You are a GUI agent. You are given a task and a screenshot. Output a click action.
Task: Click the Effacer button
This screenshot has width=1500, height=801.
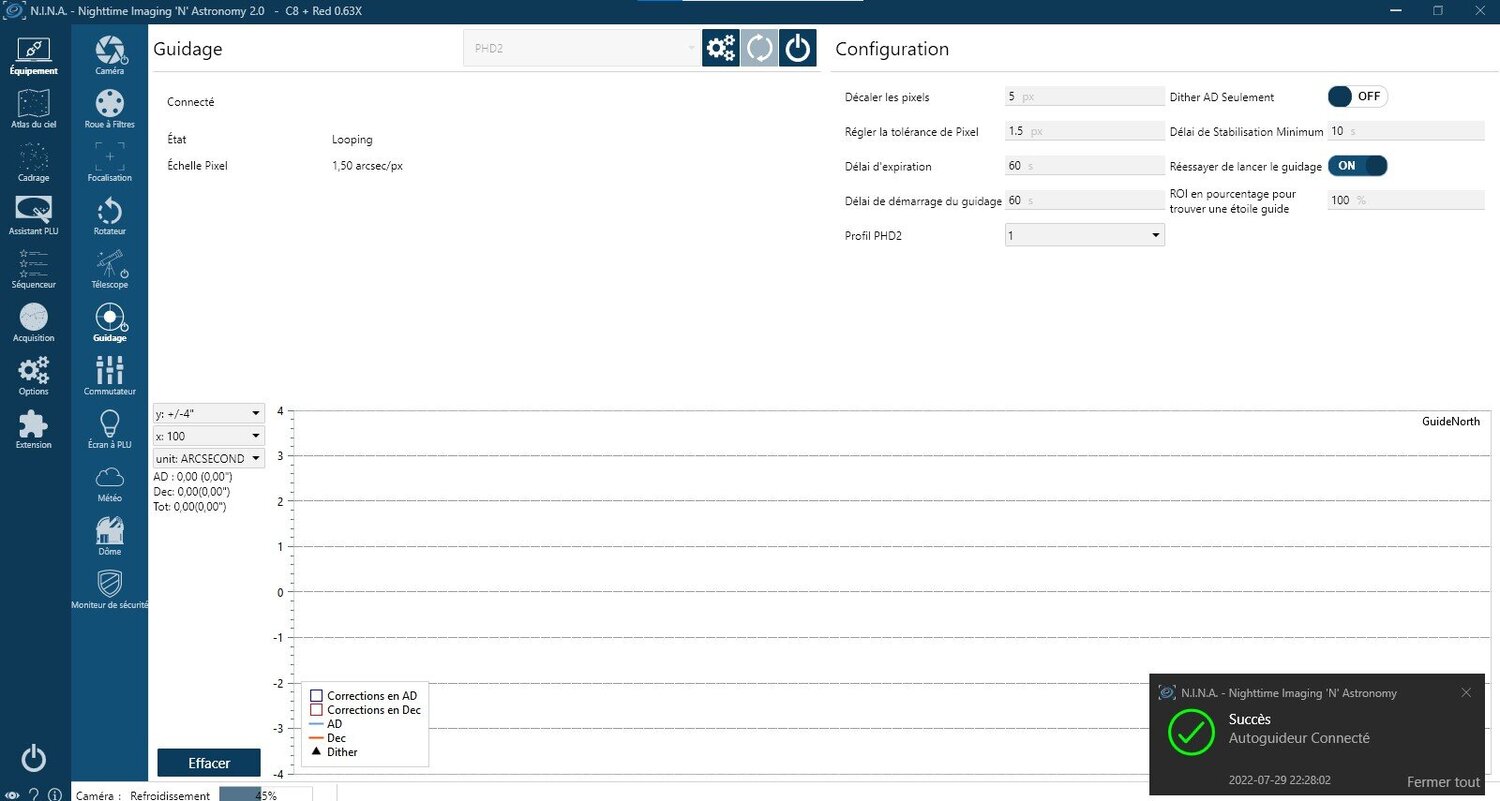click(x=209, y=763)
